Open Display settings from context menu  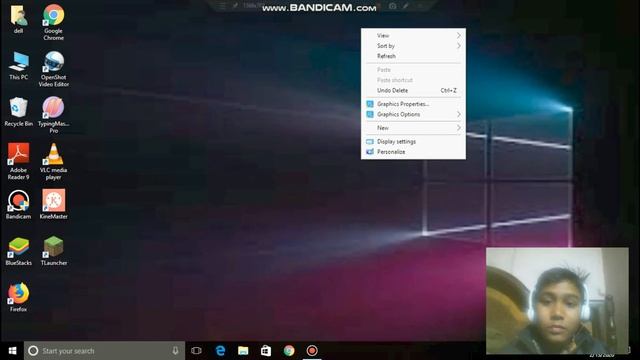(x=413, y=141)
